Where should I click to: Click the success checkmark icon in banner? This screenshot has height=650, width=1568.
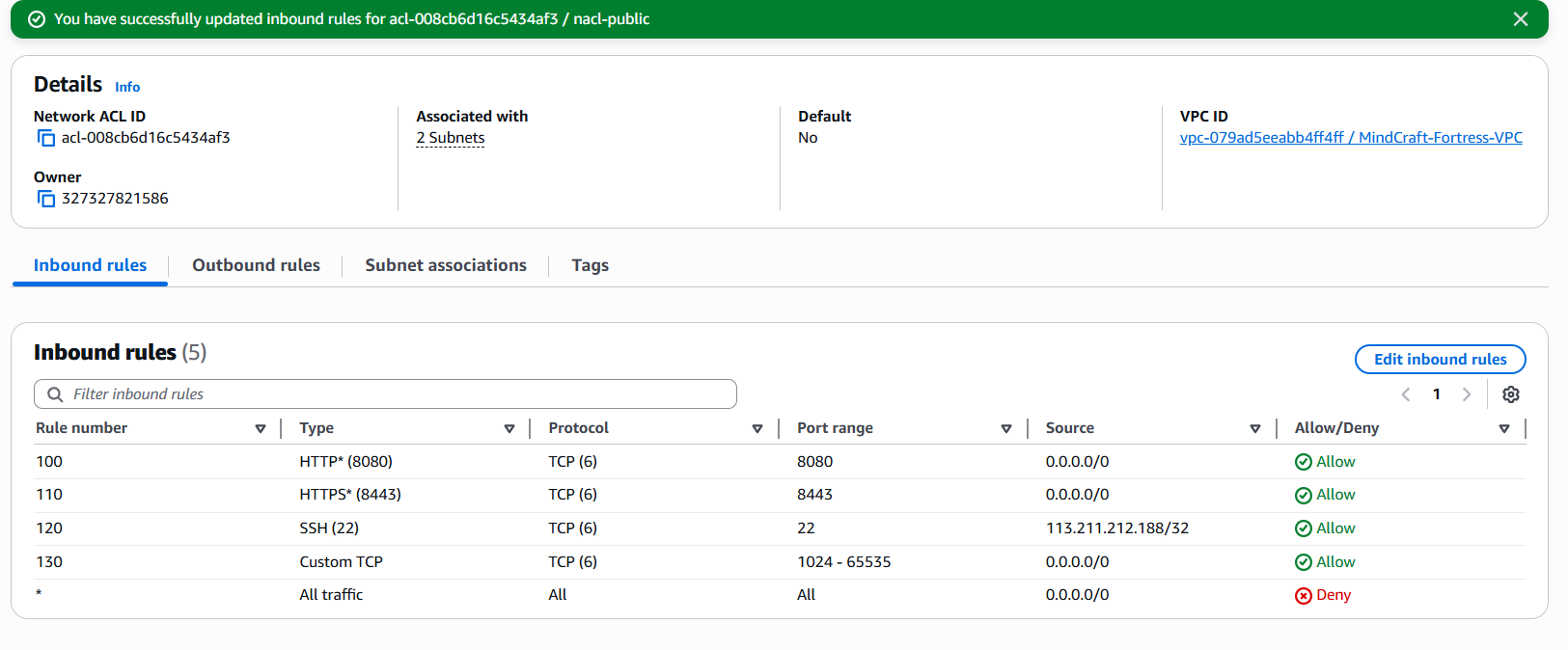click(x=37, y=19)
